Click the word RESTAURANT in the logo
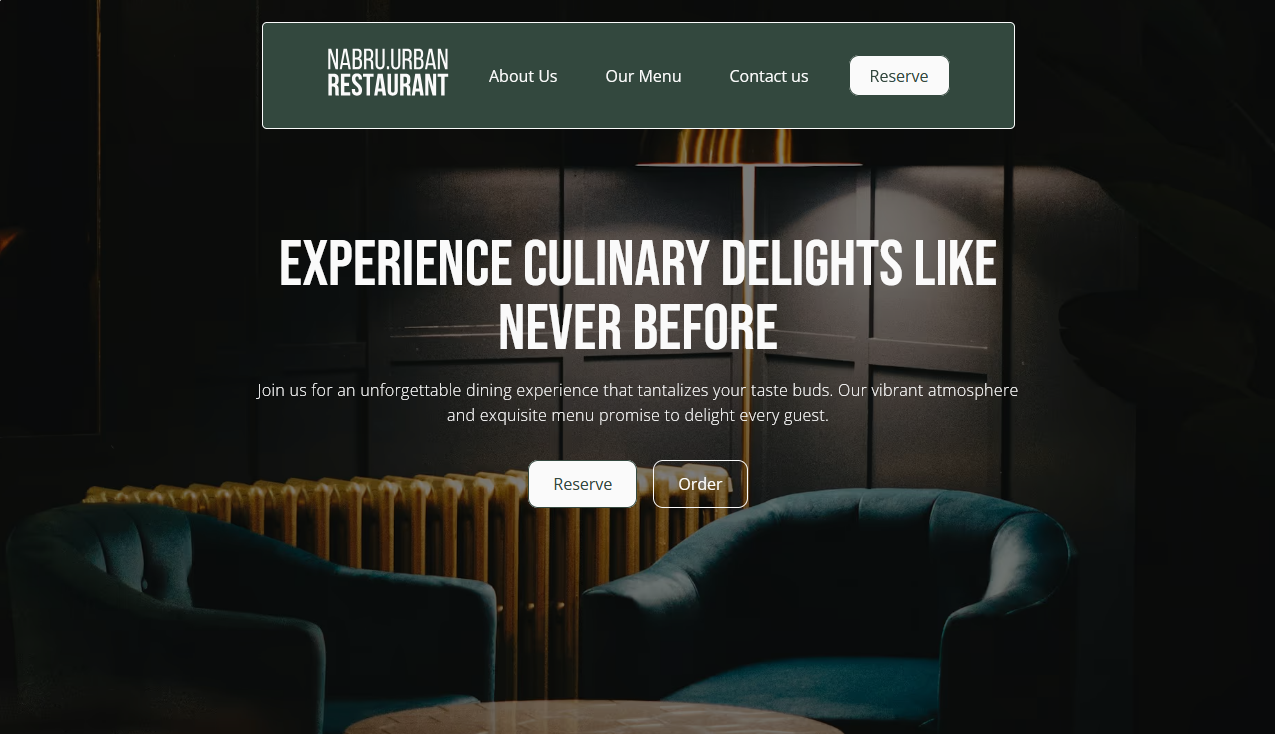This screenshot has height=734, width=1275. pos(388,85)
